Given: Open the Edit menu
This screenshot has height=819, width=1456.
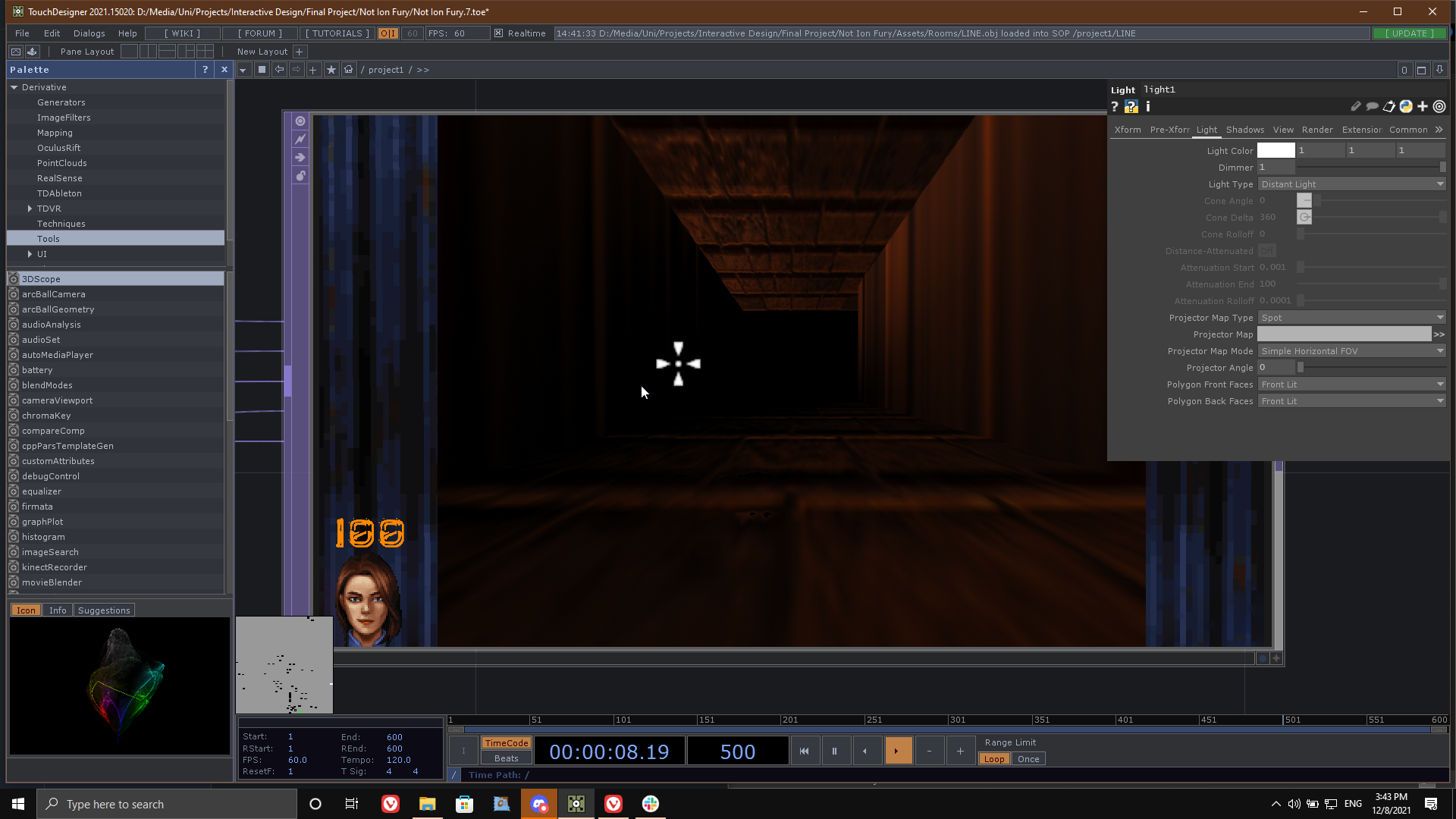Looking at the screenshot, I should (x=52, y=33).
